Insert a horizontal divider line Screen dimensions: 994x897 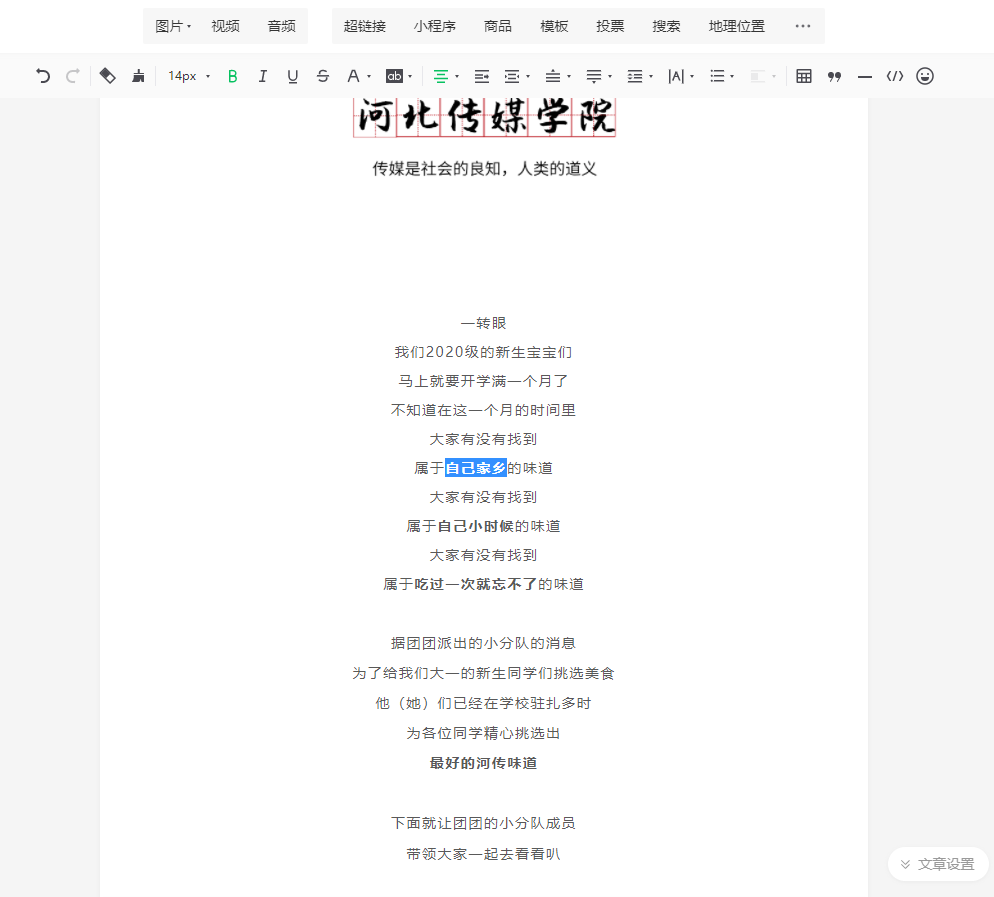865,77
